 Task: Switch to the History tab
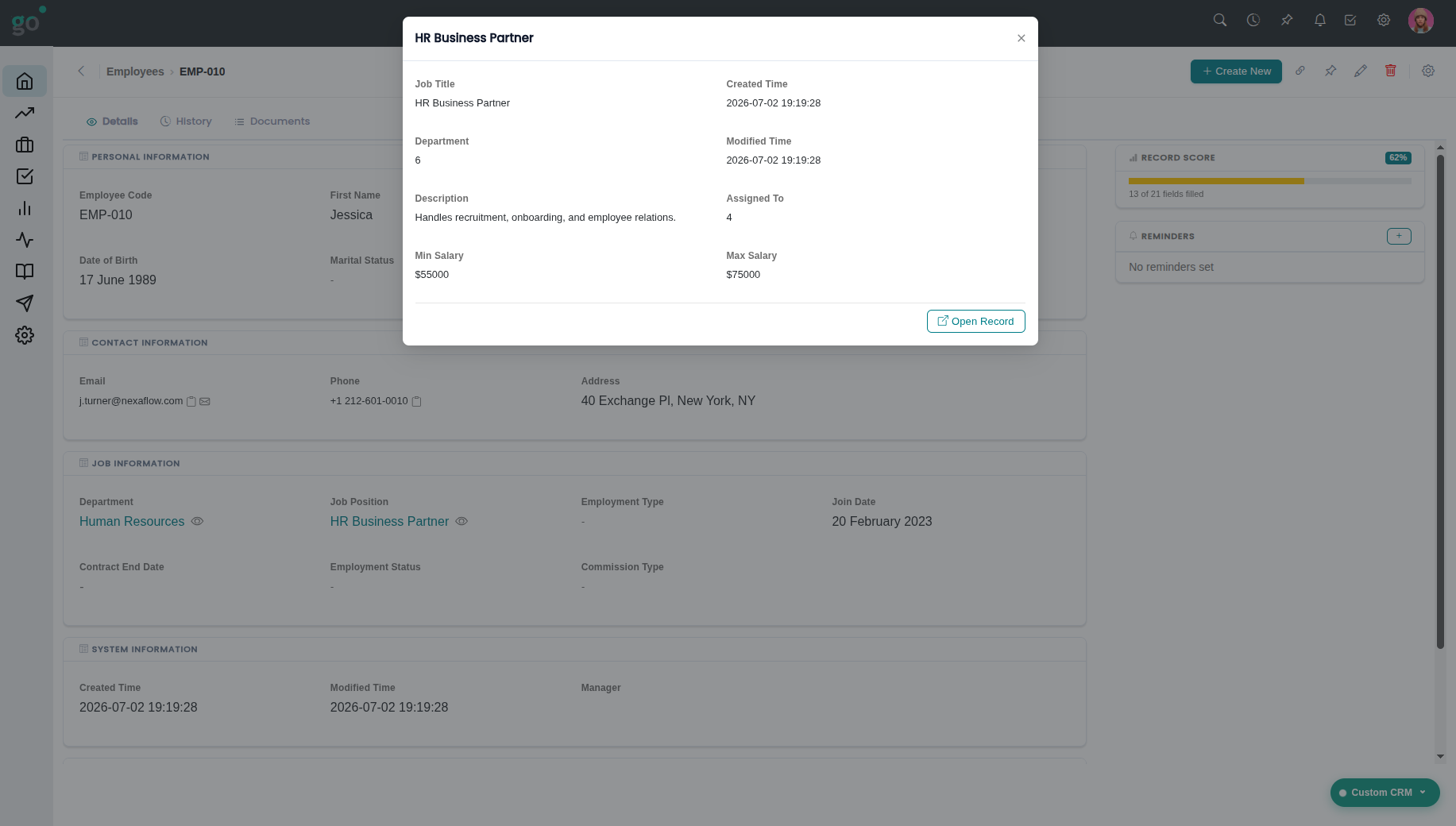[x=186, y=122]
